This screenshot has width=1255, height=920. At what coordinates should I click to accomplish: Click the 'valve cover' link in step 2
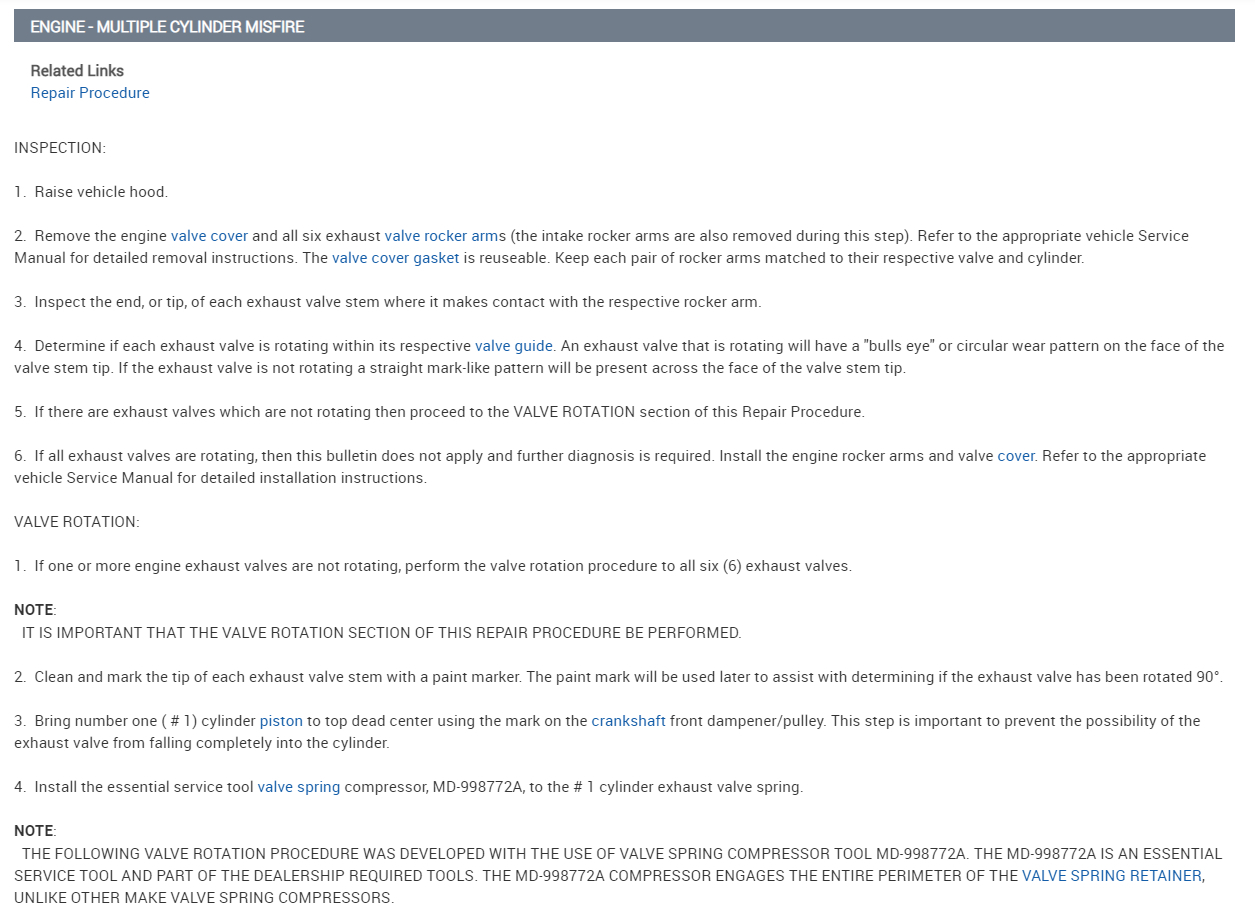click(209, 236)
